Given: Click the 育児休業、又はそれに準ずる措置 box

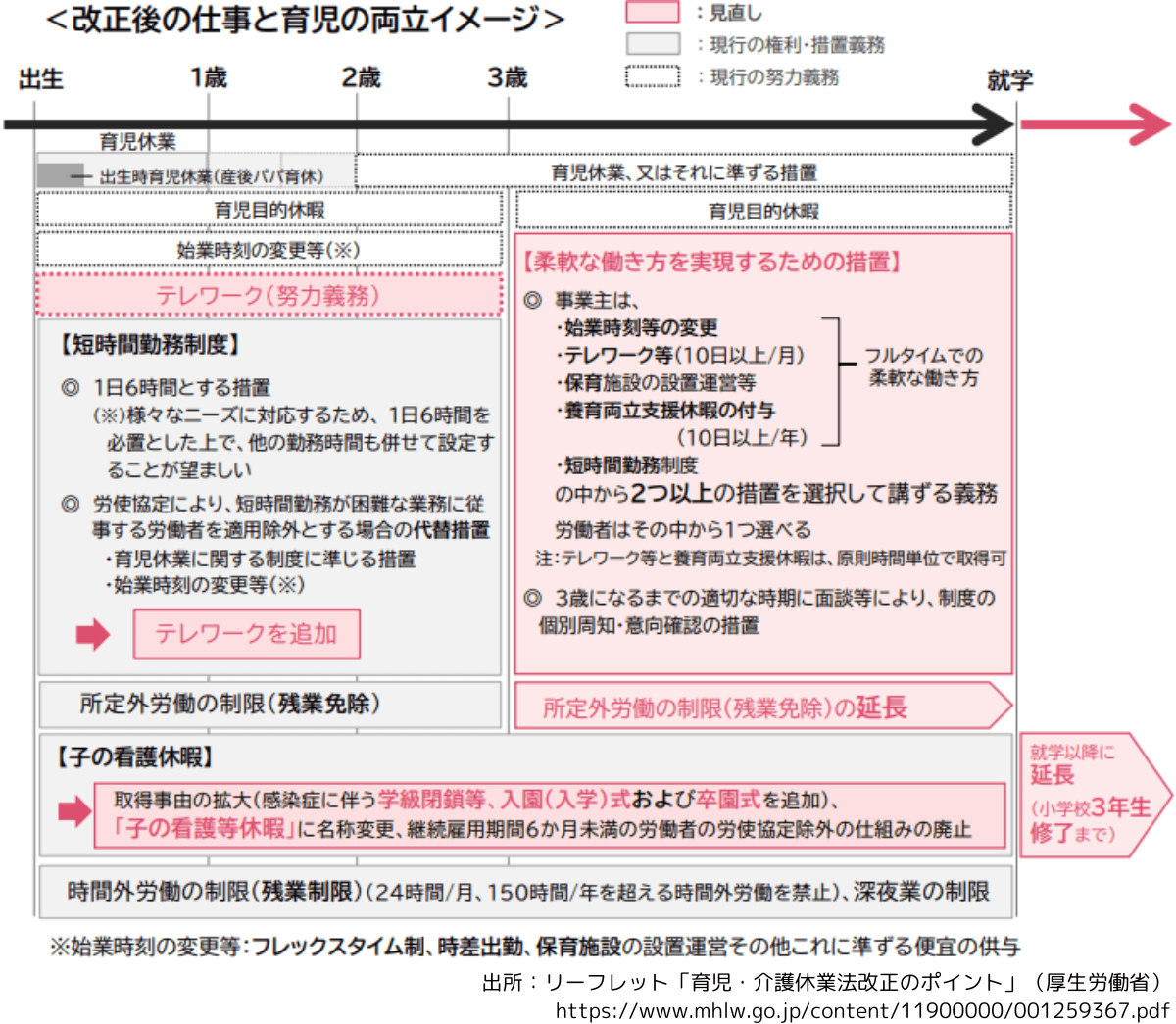Looking at the screenshot, I should pyautogui.click(x=684, y=171).
